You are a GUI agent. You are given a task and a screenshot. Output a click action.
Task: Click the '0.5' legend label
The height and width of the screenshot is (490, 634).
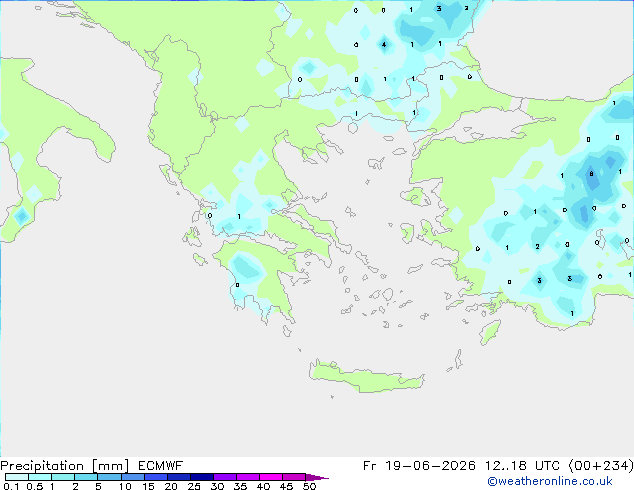35,486
